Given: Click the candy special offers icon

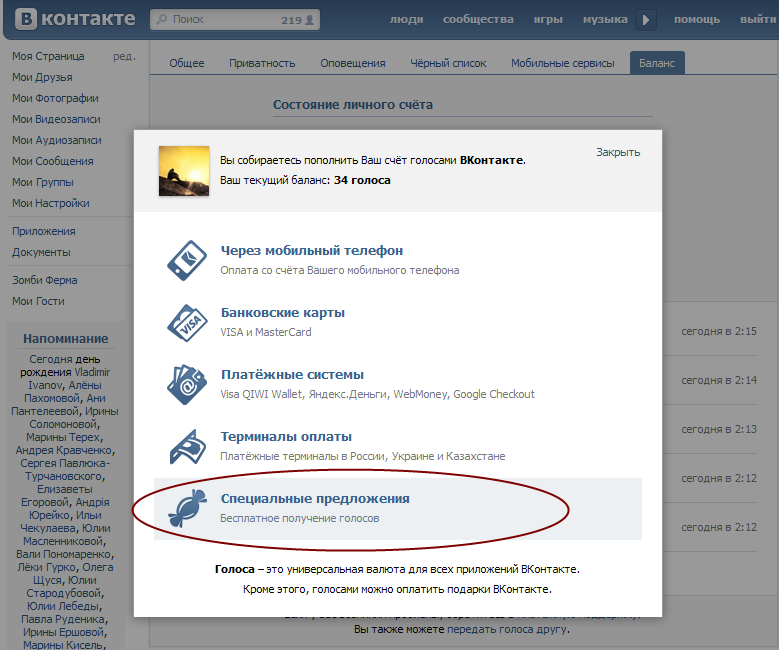Looking at the screenshot, I should (187, 508).
